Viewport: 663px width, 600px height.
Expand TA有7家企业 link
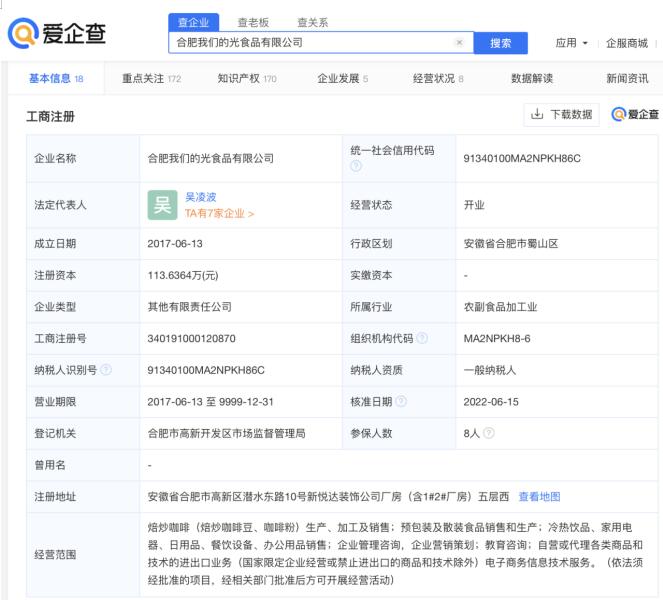click(x=219, y=213)
